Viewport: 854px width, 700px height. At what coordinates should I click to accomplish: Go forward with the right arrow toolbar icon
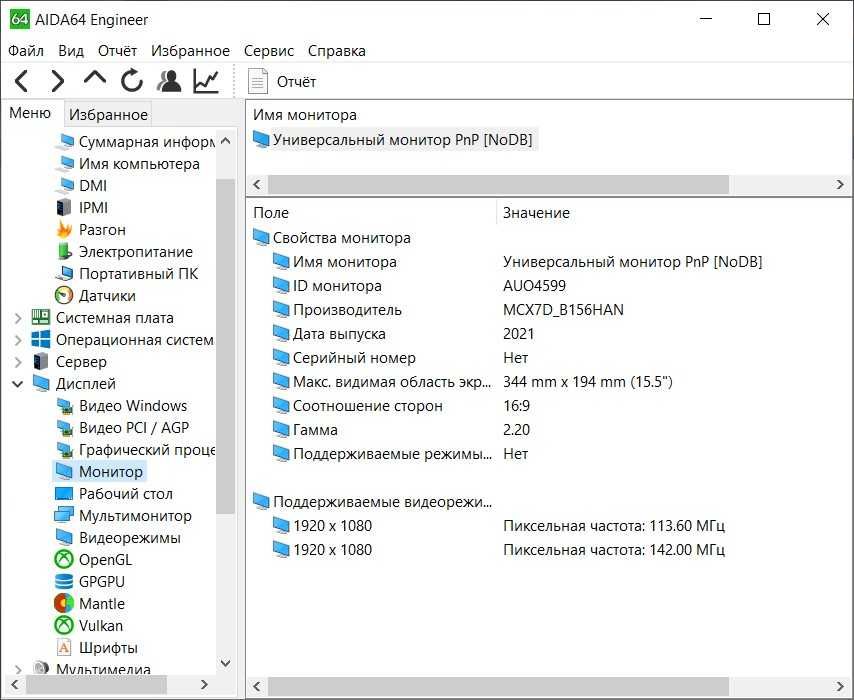[x=57, y=82]
